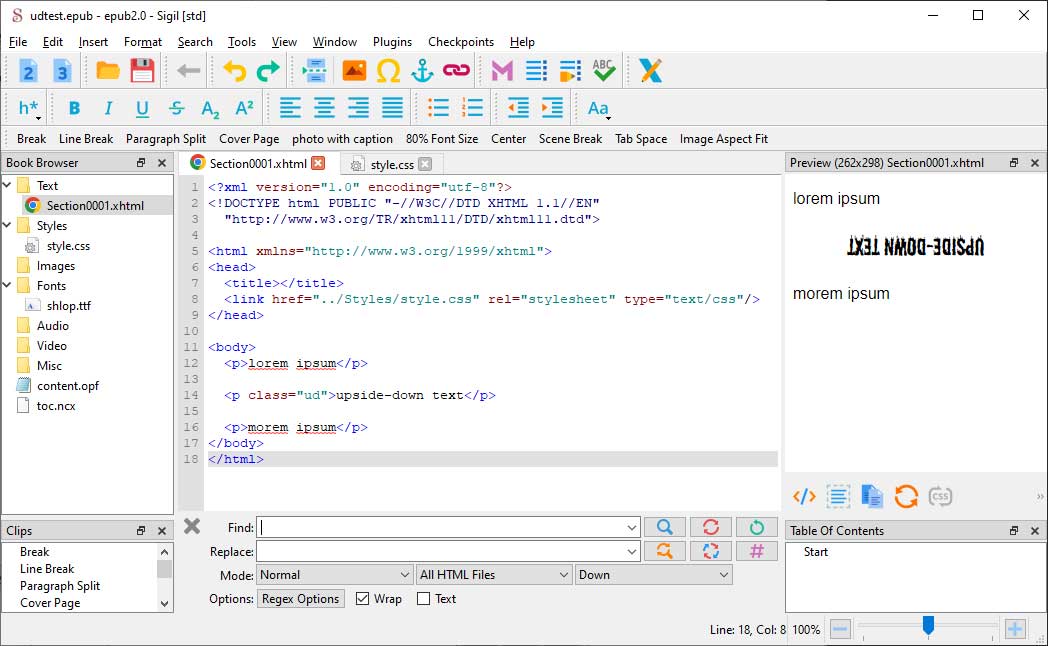The width and height of the screenshot is (1048, 646).
Task: Enable the Text checkbox option
Action: tap(423, 599)
